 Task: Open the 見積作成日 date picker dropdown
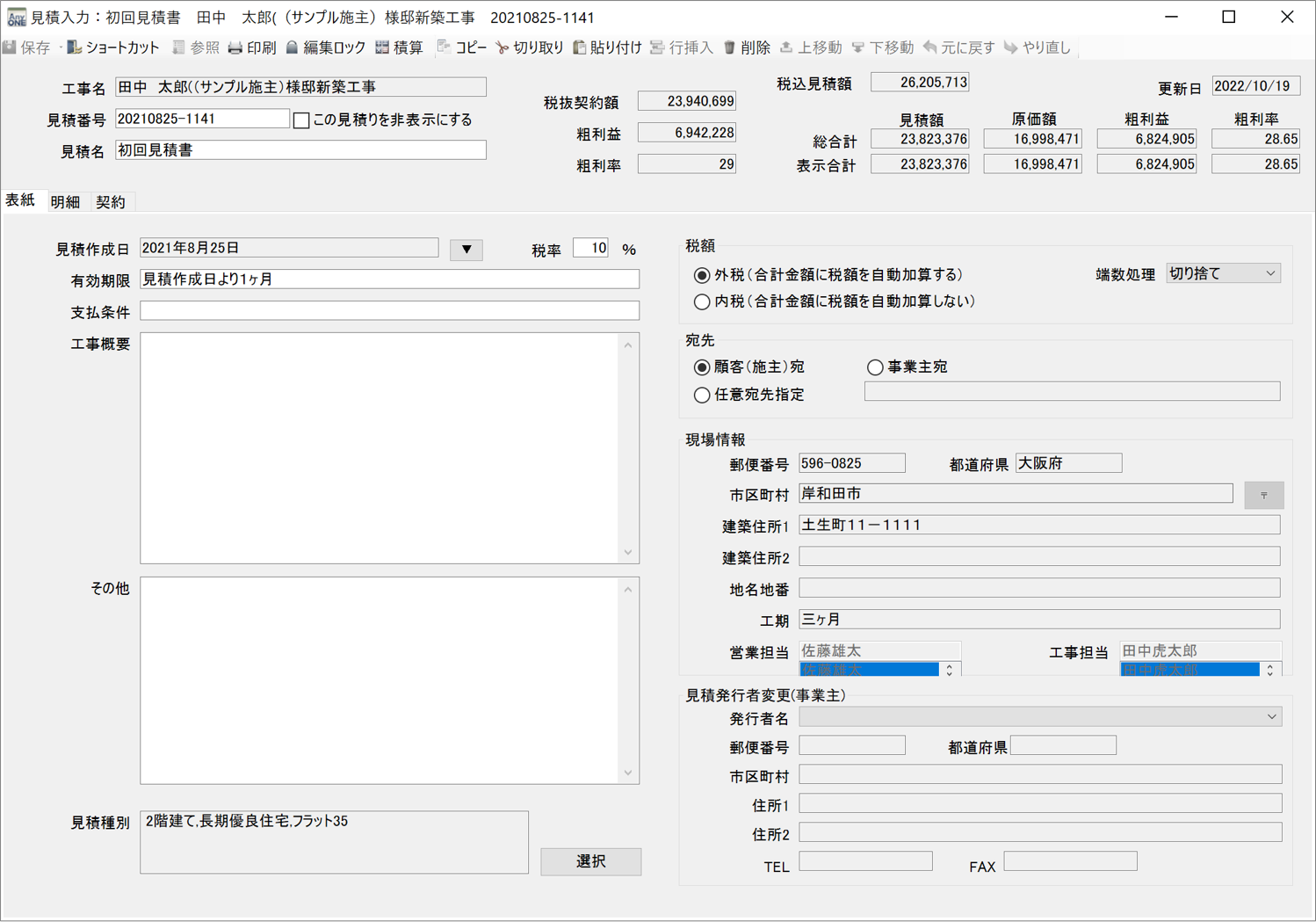(466, 250)
